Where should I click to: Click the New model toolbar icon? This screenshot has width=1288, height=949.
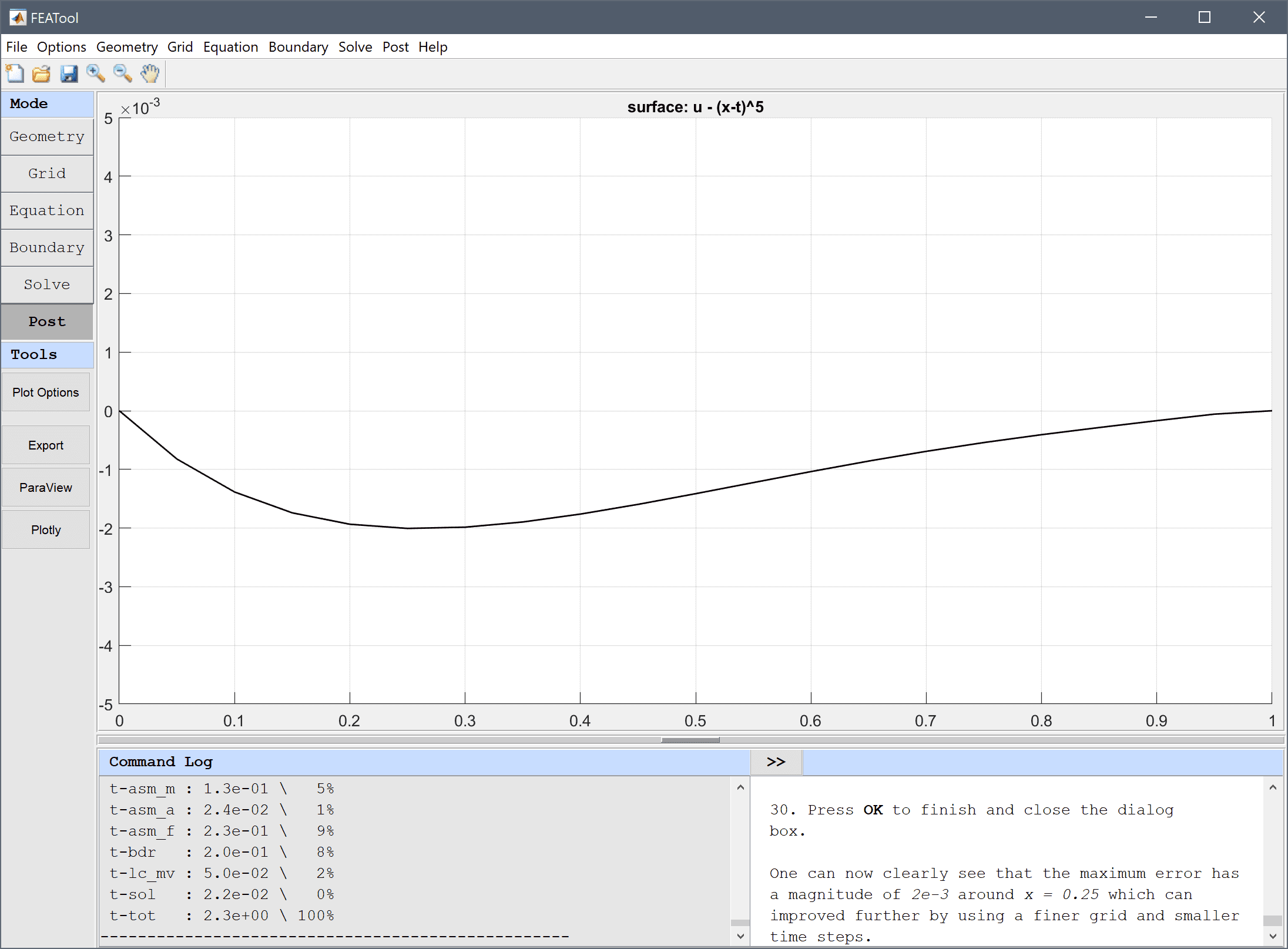15,74
